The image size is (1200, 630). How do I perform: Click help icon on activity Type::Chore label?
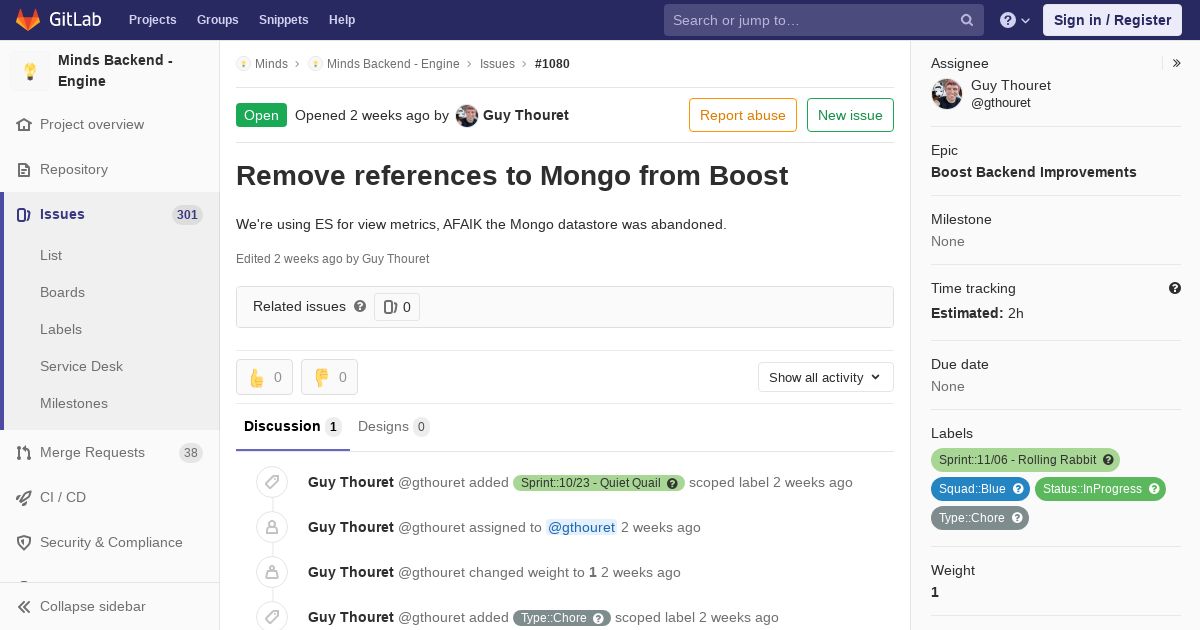coord(599,618)
